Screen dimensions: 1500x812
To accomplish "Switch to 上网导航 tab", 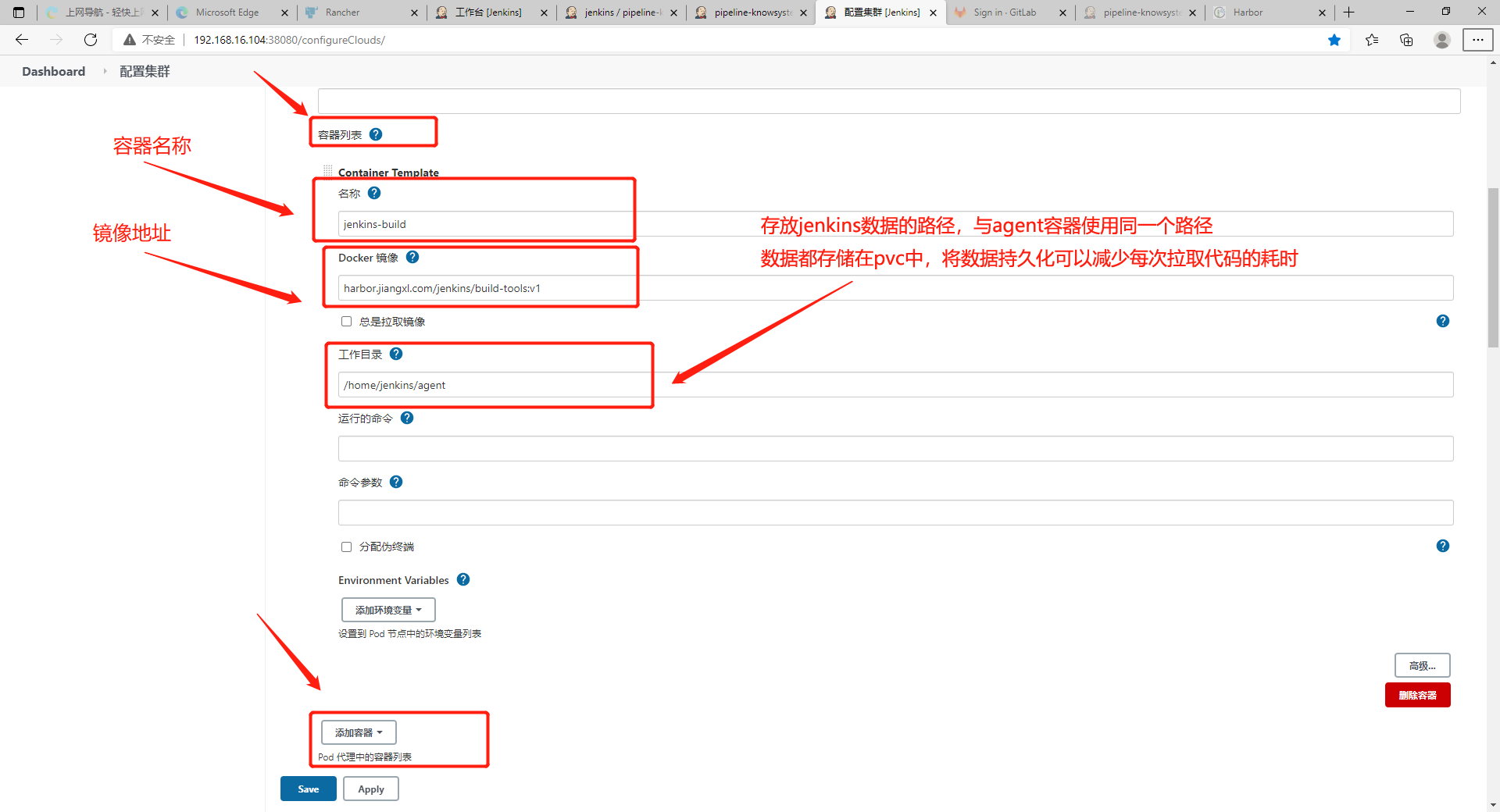I will [x=102, y=12].
